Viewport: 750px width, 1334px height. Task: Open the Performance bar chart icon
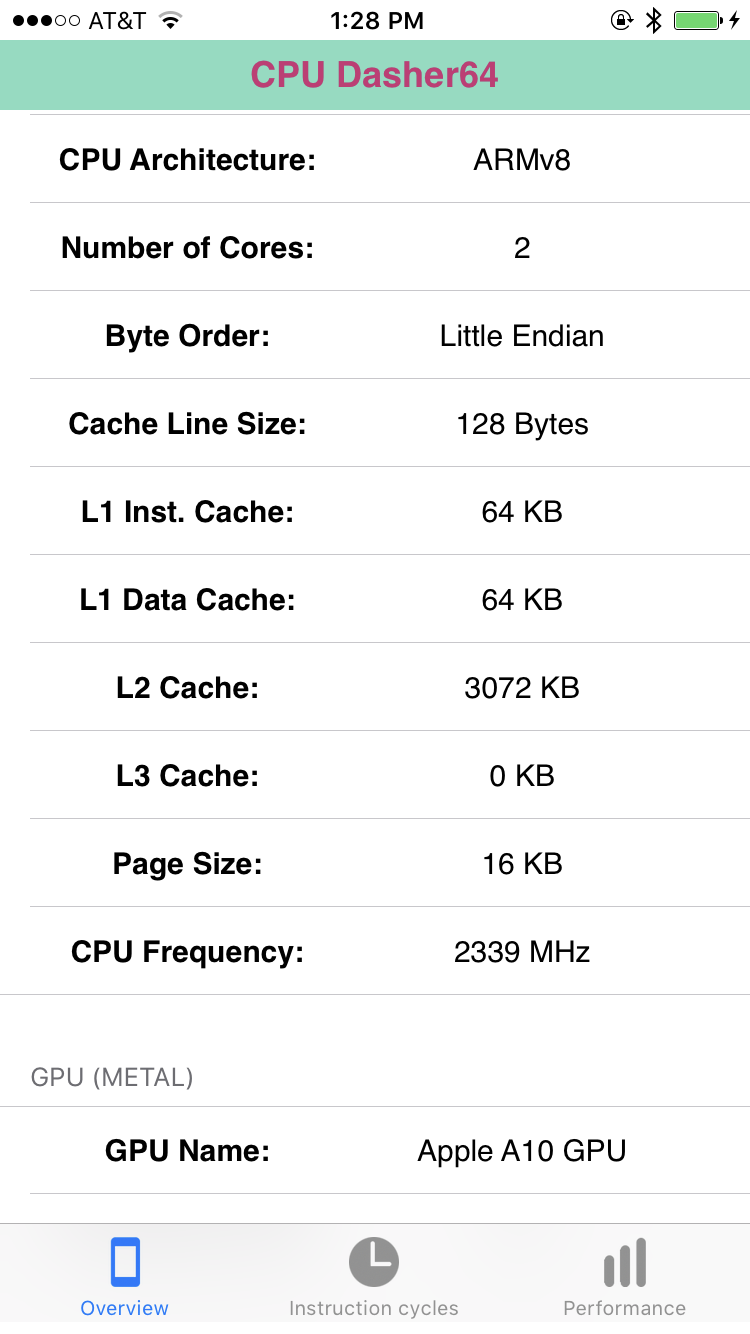tap(625, 1262)
